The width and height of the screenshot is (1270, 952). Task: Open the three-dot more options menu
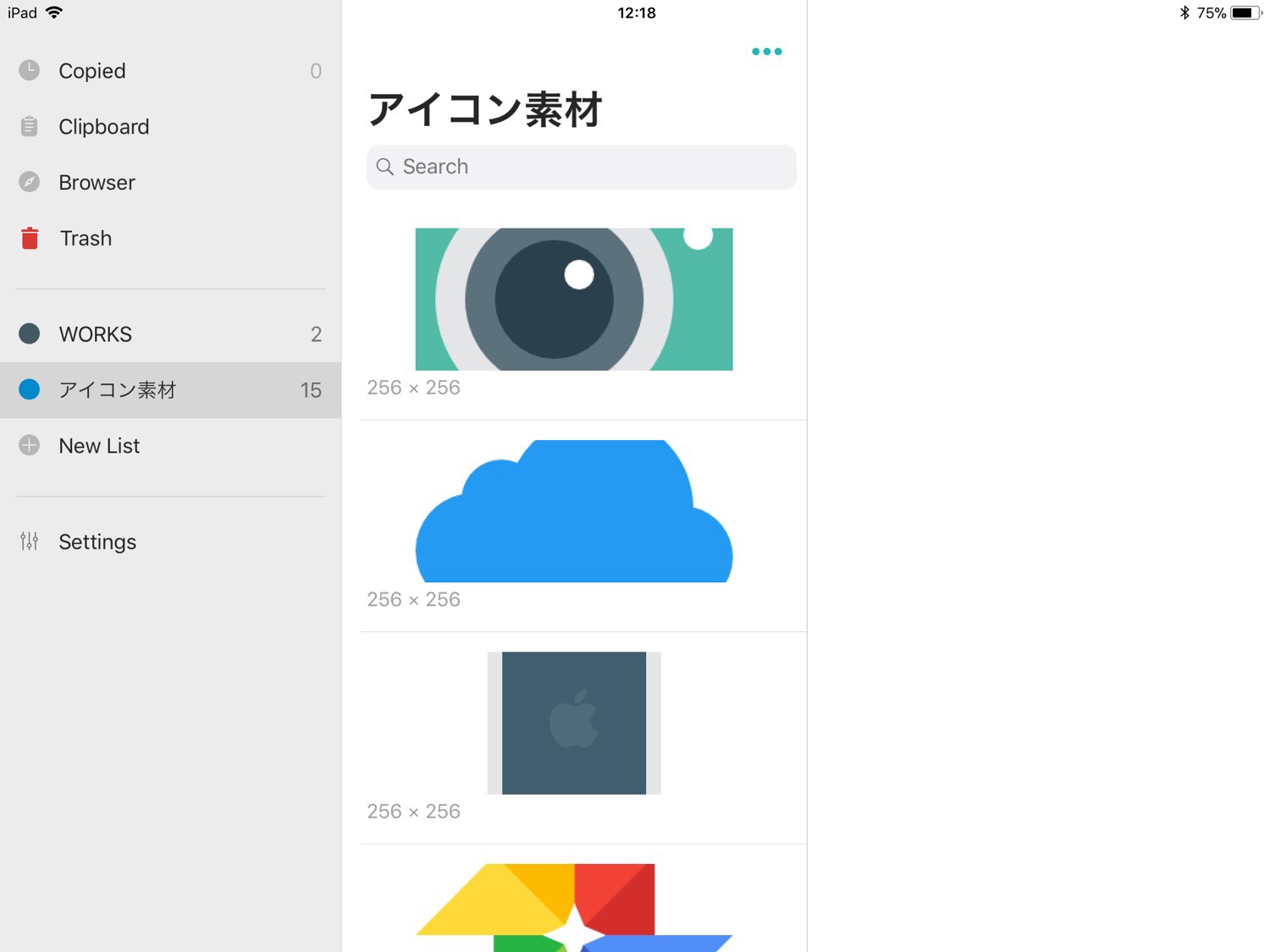point(767,52)
